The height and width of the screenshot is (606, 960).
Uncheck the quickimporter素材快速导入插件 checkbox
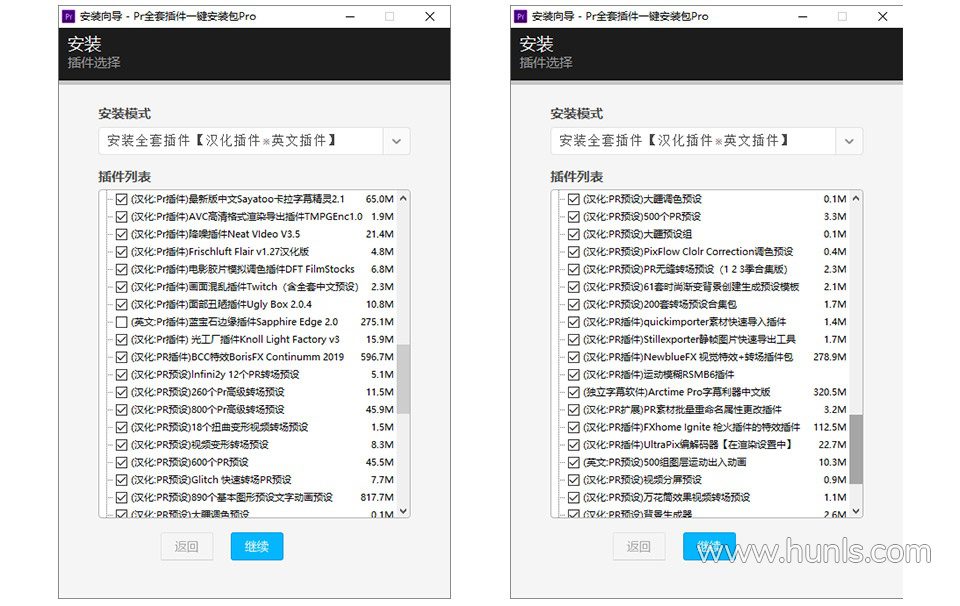tap(574, 322)
